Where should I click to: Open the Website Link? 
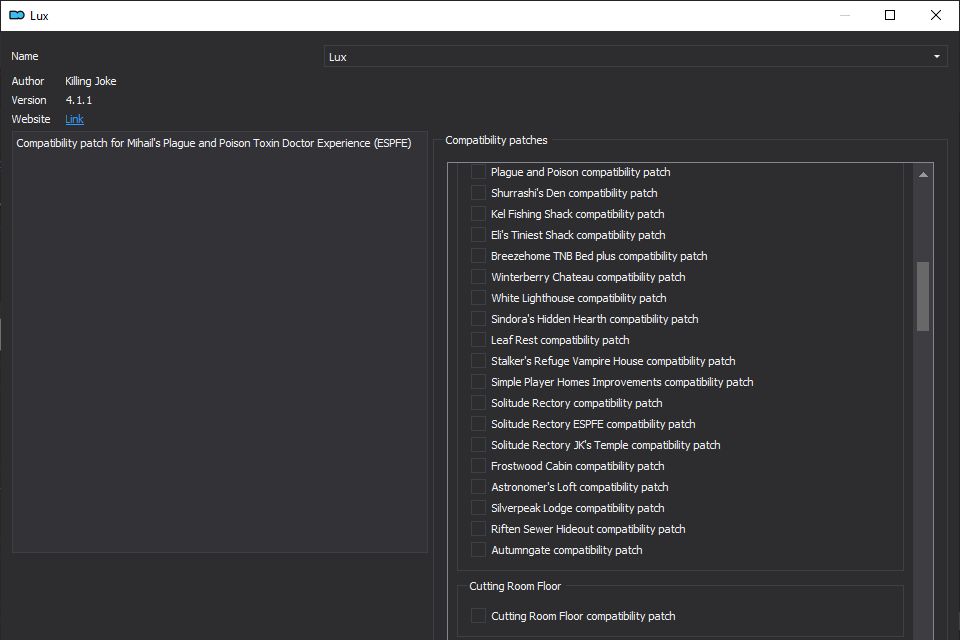pyautogui.click(x=74, y=119)
